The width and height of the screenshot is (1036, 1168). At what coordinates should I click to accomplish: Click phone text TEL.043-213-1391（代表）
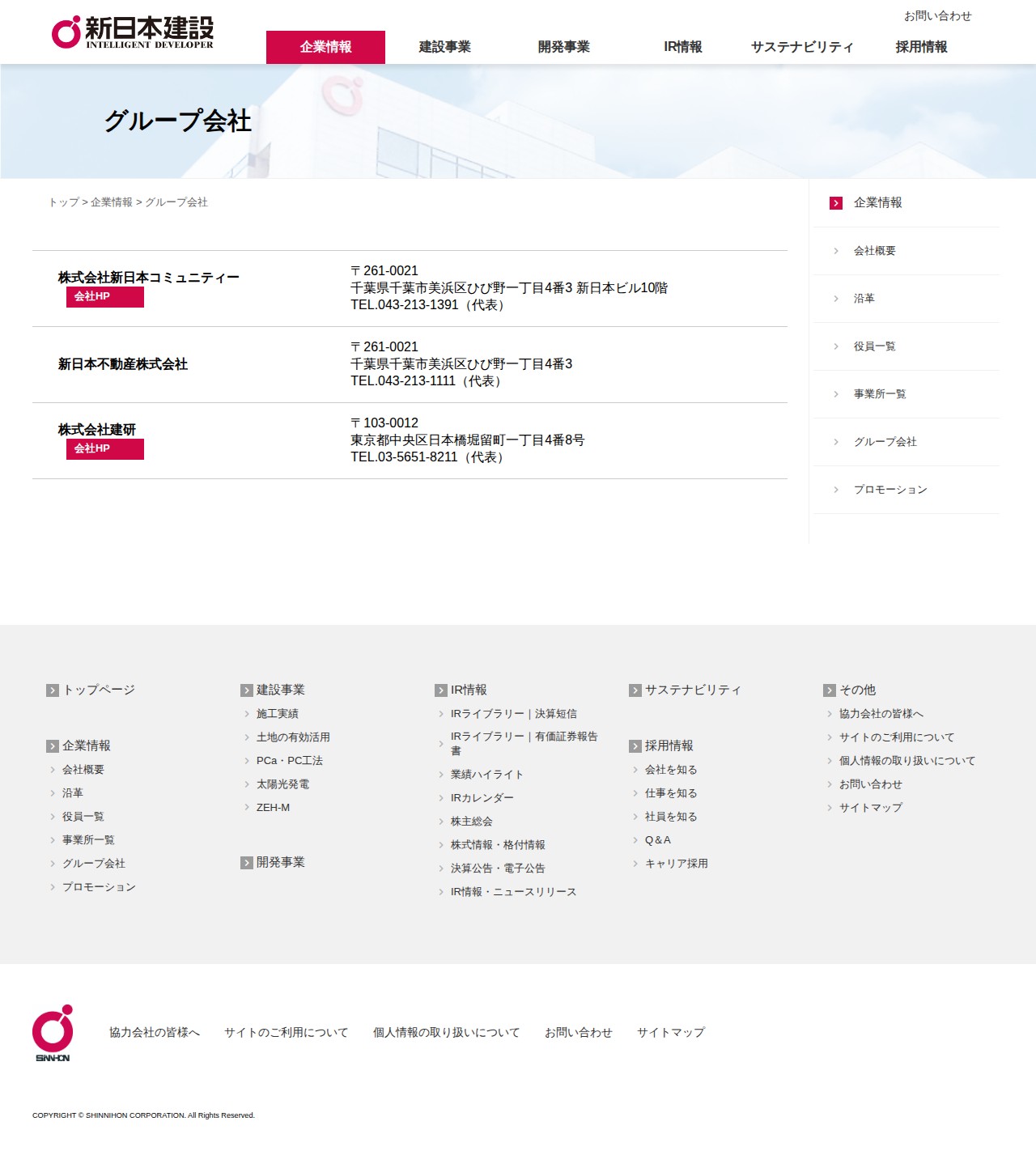(x=430, y=305)
